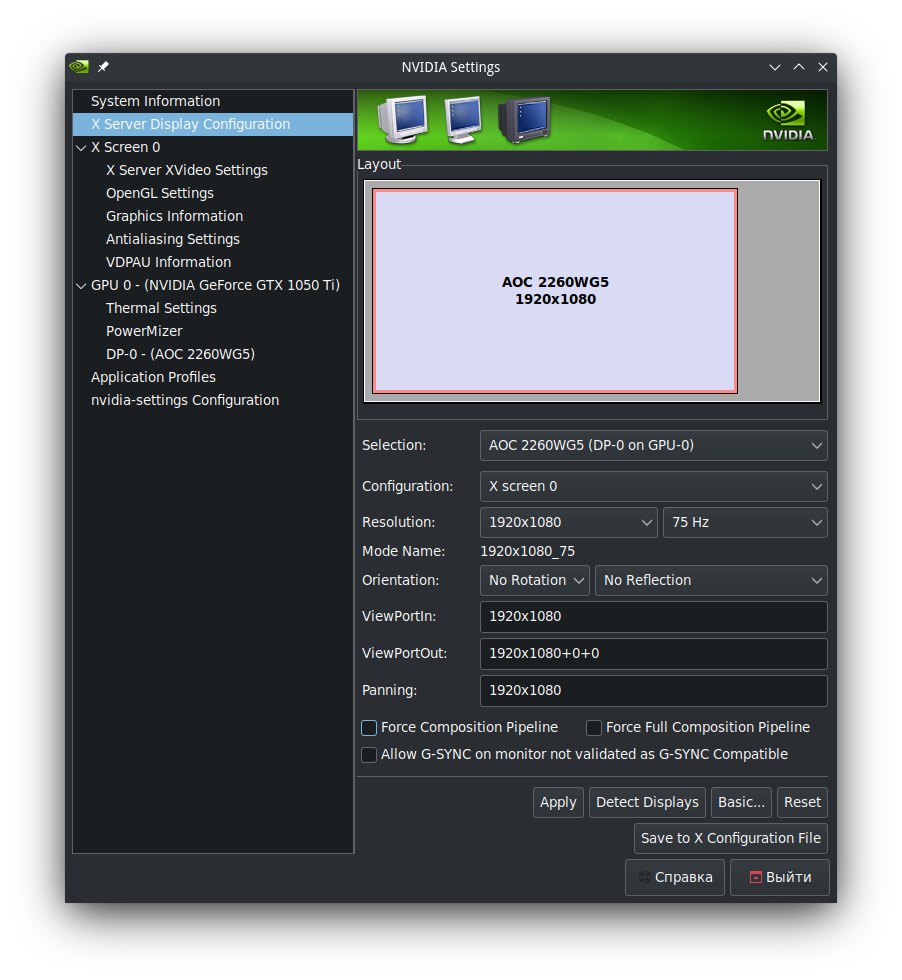This screenshot has width=902, height=980.
Task: Open the Configuration X screen dropdown
Action: point(653,486)
